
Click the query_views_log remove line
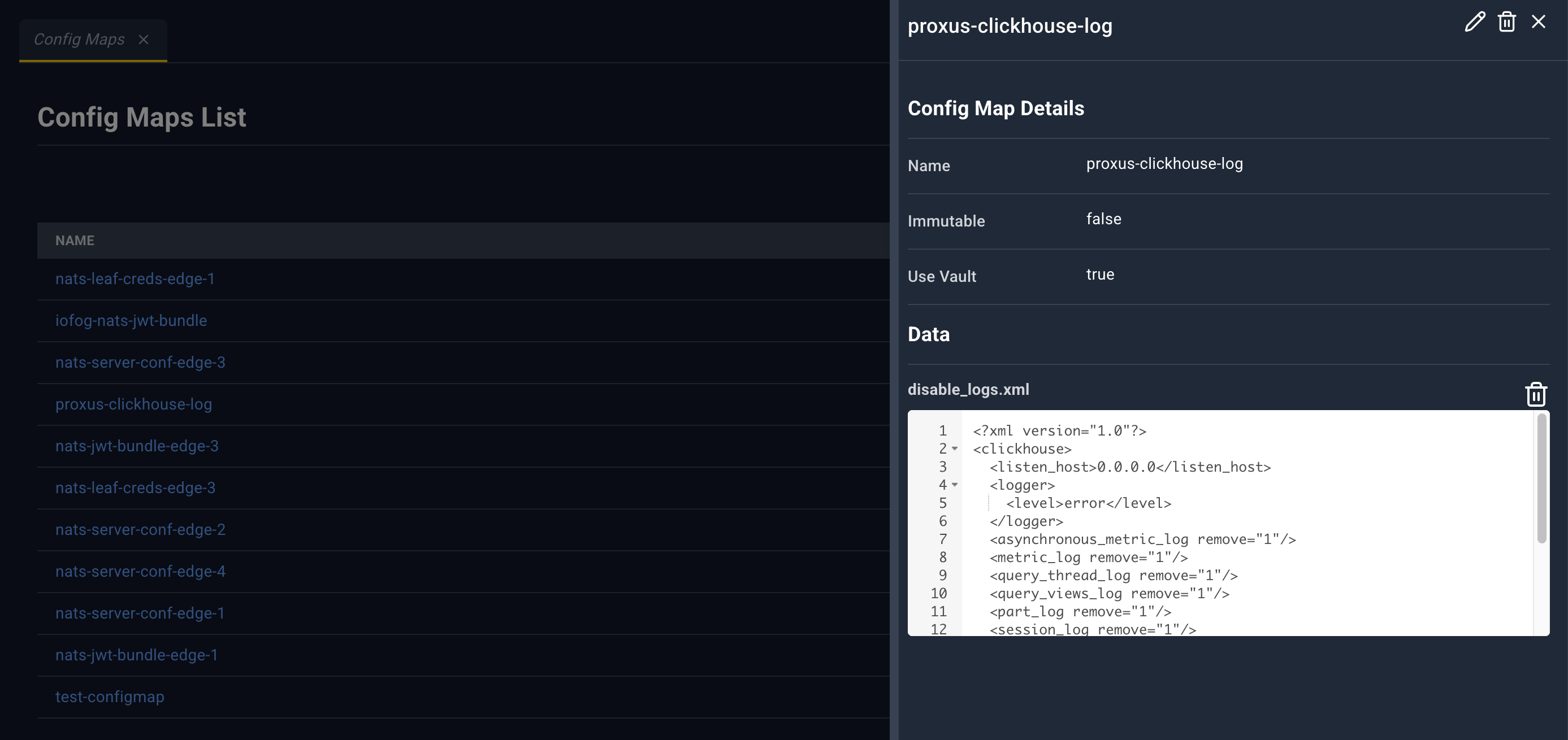click(x=1109, y=593)
